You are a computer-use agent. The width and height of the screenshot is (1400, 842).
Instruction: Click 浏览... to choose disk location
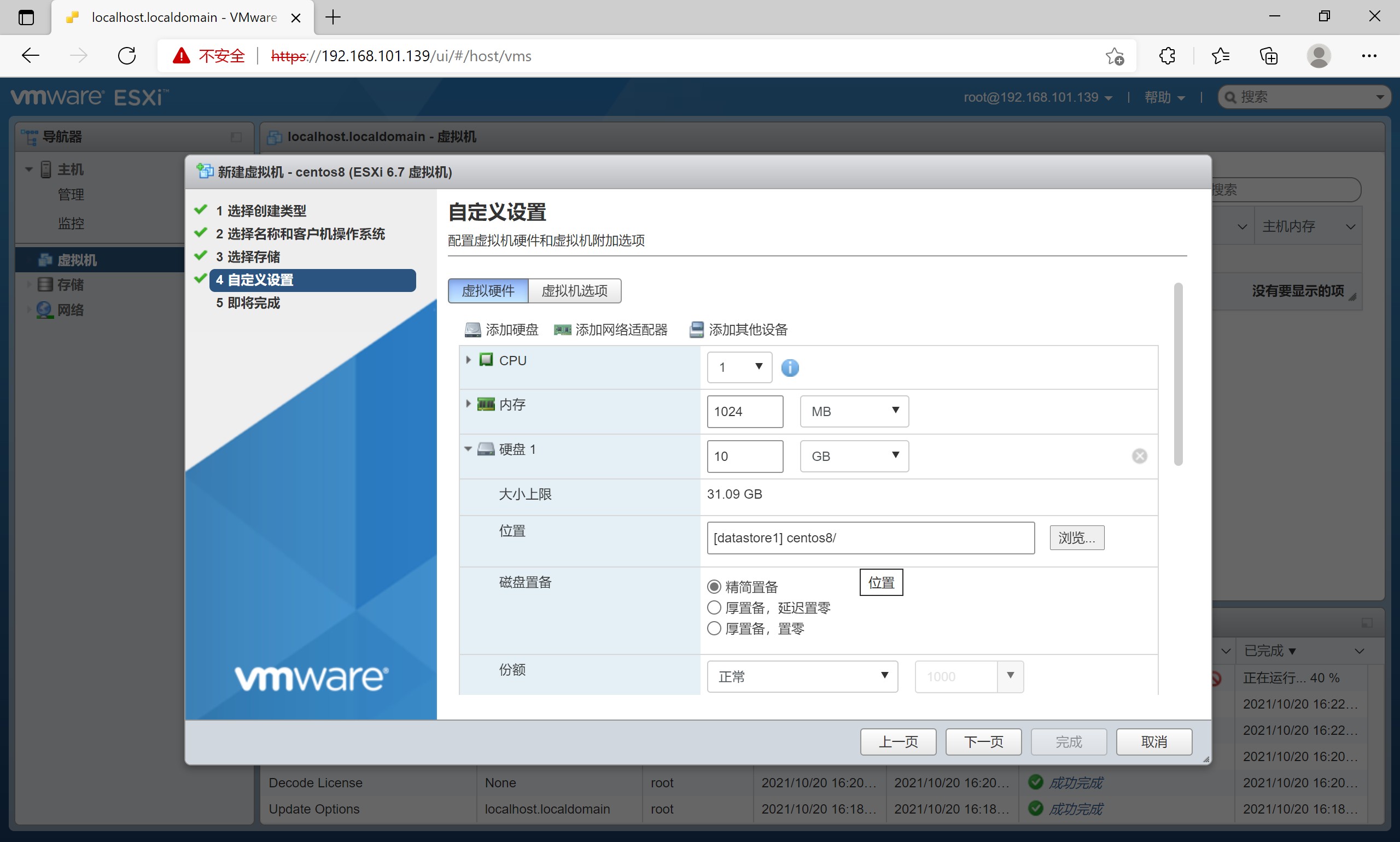[1076, 537]
